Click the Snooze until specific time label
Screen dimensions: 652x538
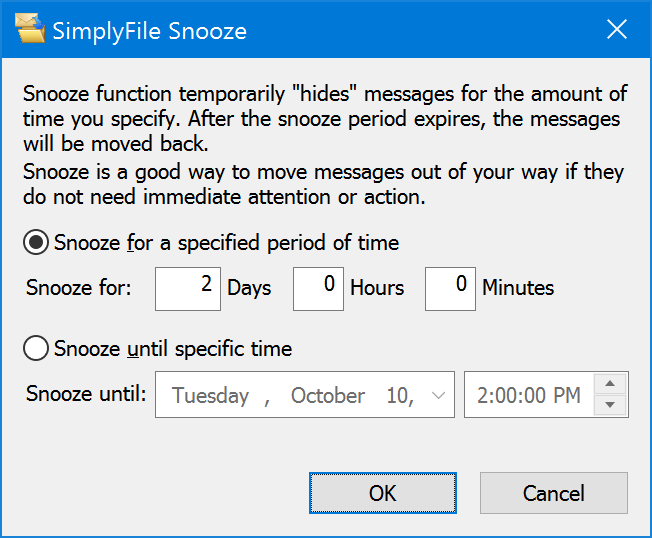(x=173, y=348)
